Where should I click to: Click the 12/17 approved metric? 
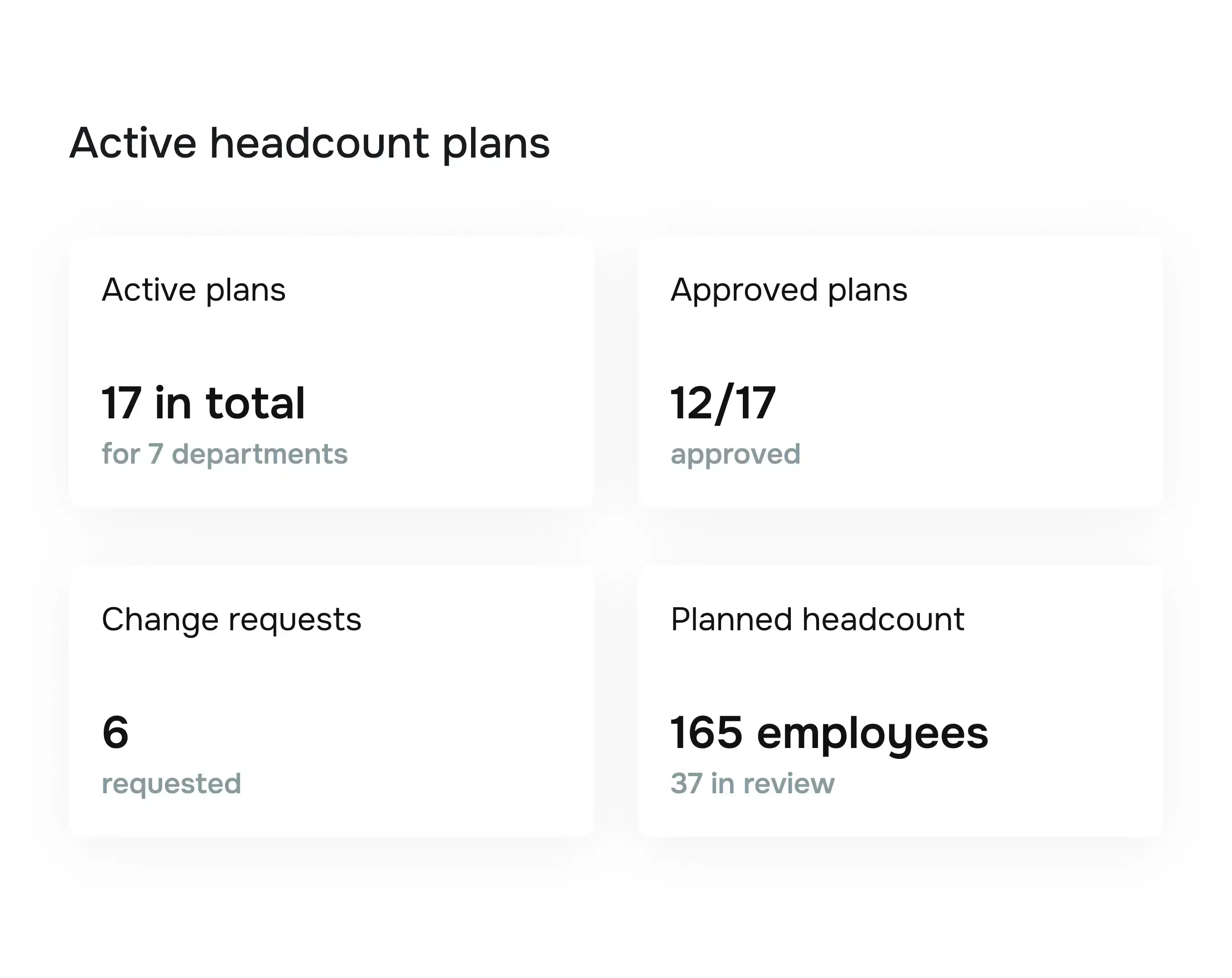pyautogui.click(x=723, y=403)
